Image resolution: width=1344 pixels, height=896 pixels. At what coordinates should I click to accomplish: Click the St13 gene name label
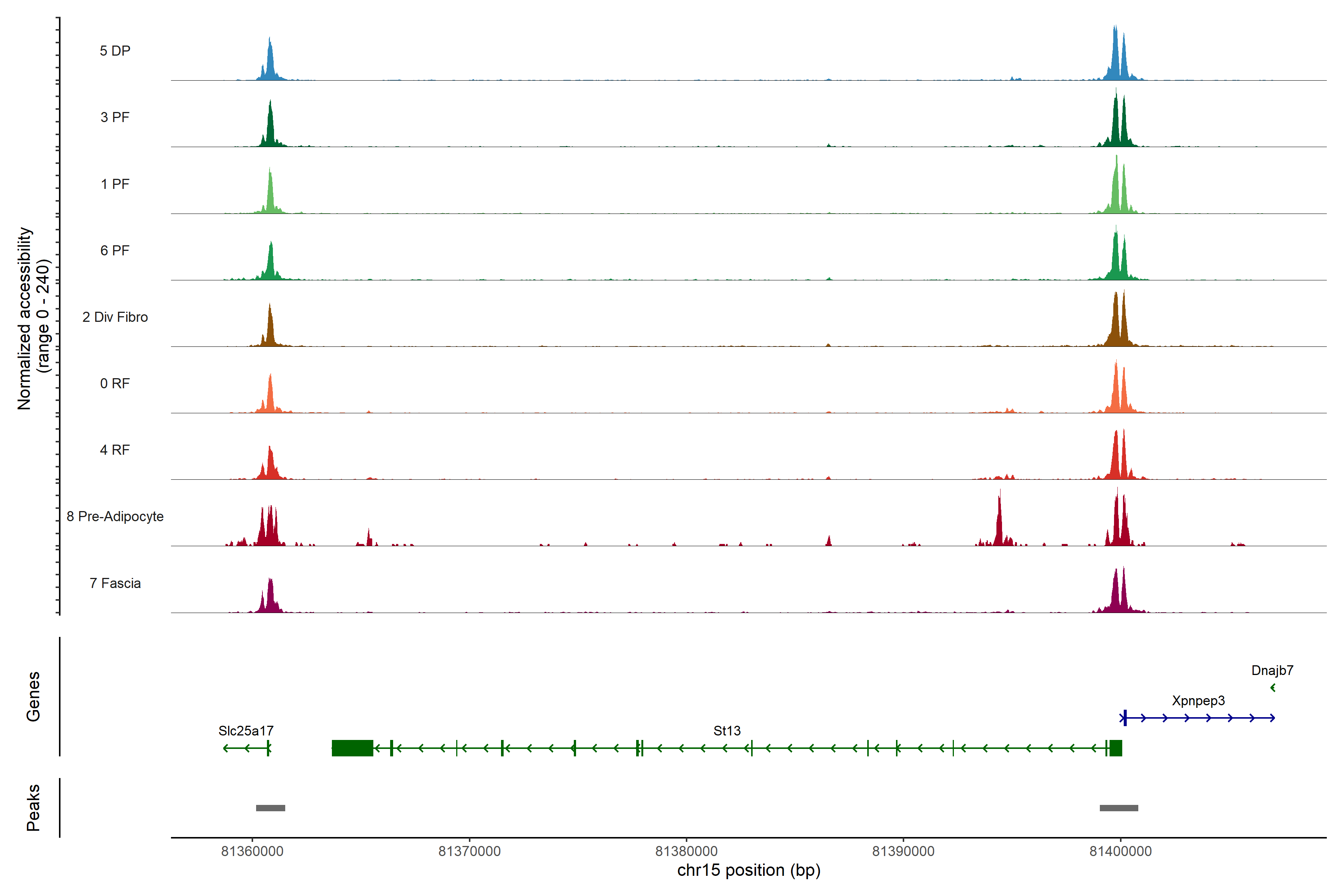point(727,731)
